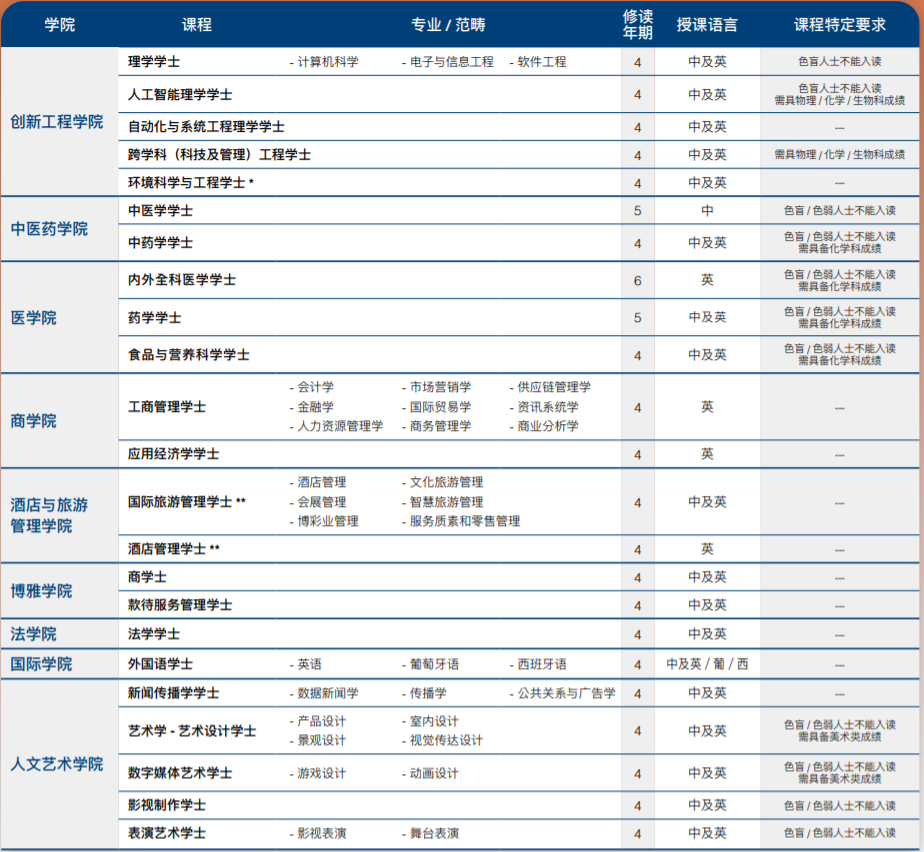Click the 葡萄牙语 specialization
The width and height of the screenshot is (924, 852).
pyautogui.click(x=430, y=665)
